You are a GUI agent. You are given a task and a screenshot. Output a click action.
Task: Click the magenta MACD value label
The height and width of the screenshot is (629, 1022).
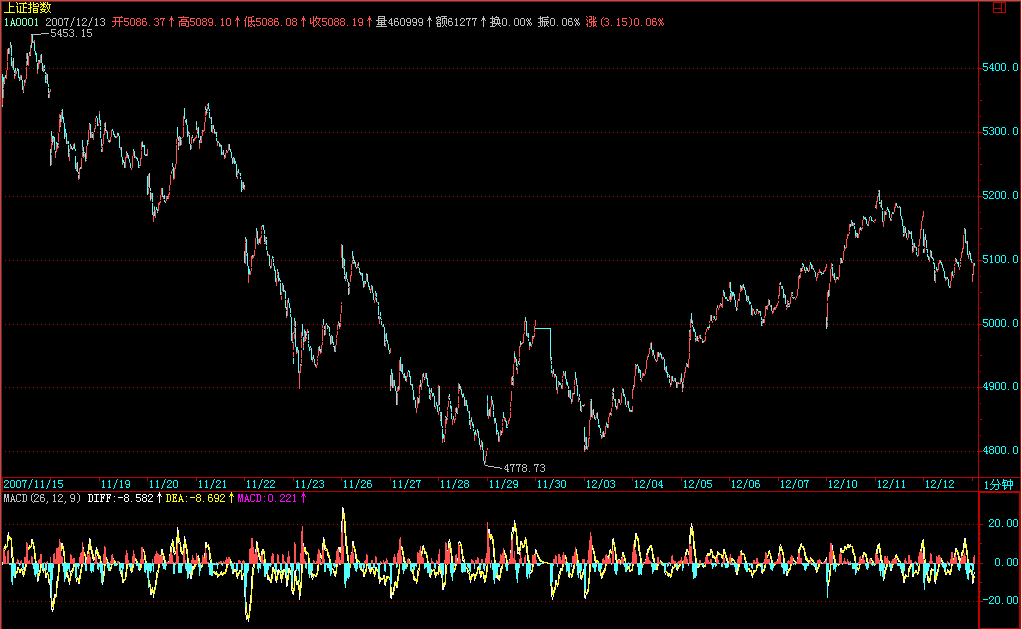[x=268, y=498]
